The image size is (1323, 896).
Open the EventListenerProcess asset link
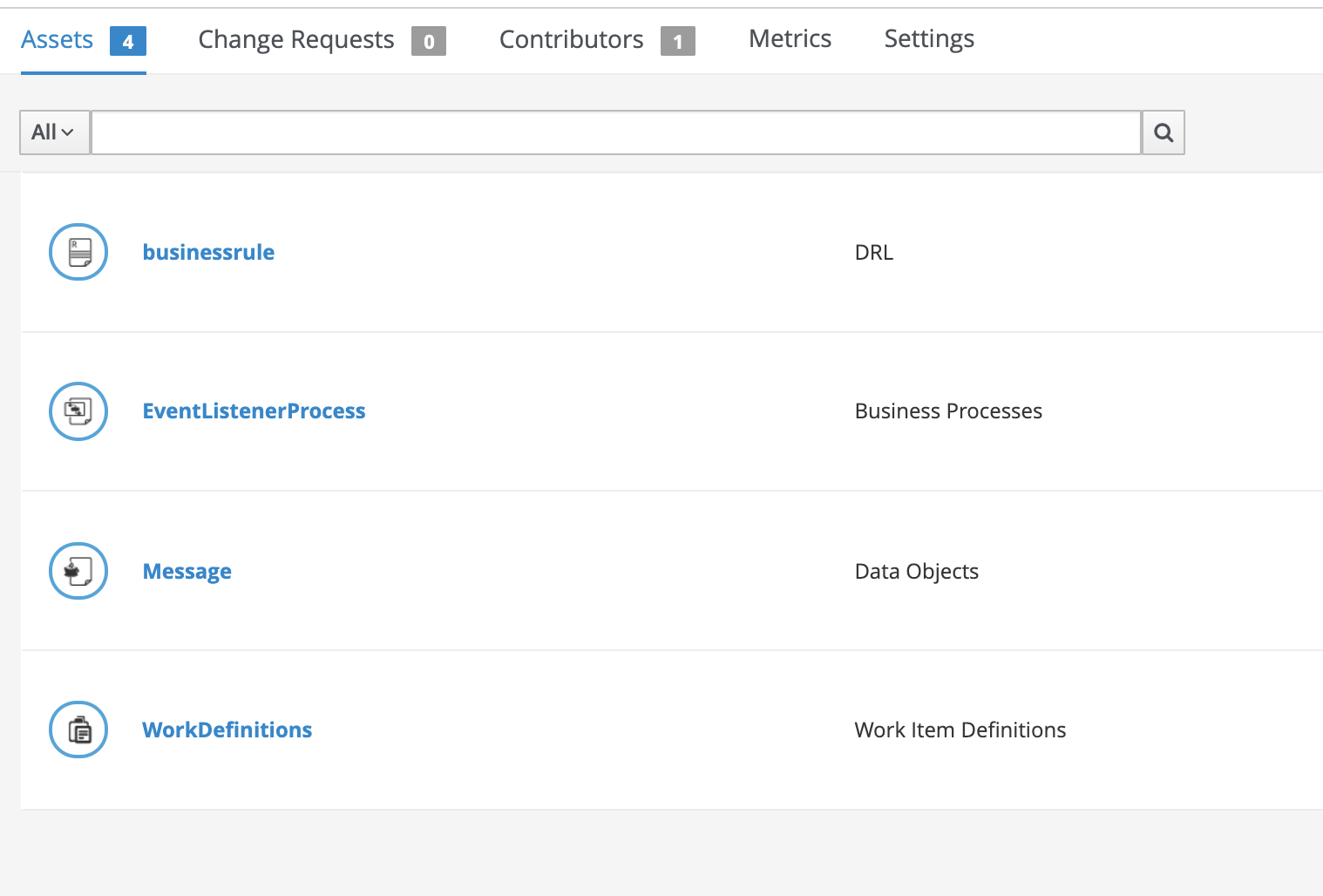(254, 411)
